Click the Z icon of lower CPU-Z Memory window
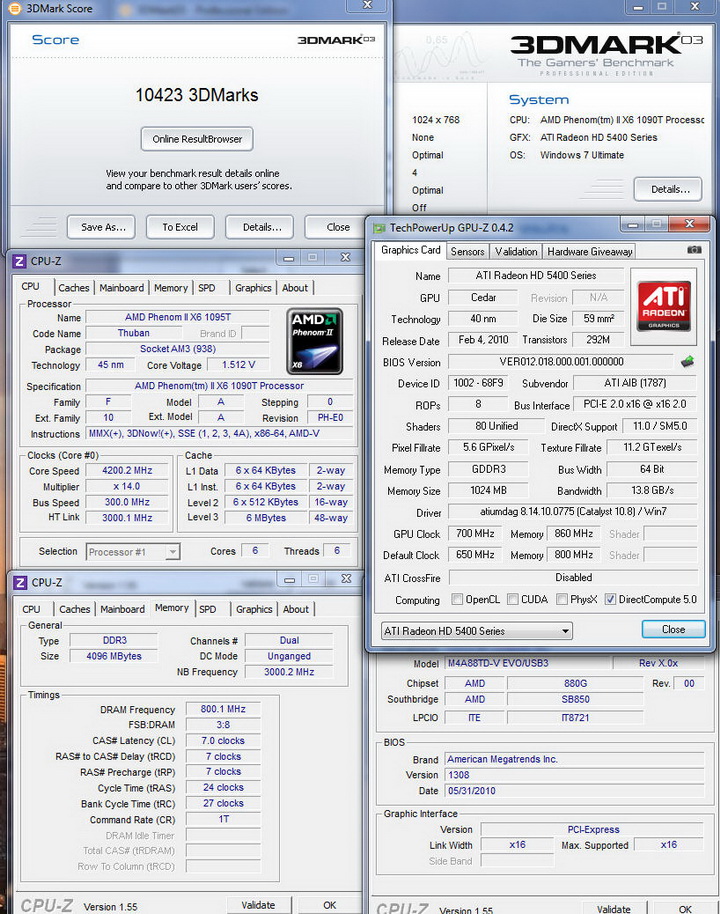720x914 pixels. point(20,582)
